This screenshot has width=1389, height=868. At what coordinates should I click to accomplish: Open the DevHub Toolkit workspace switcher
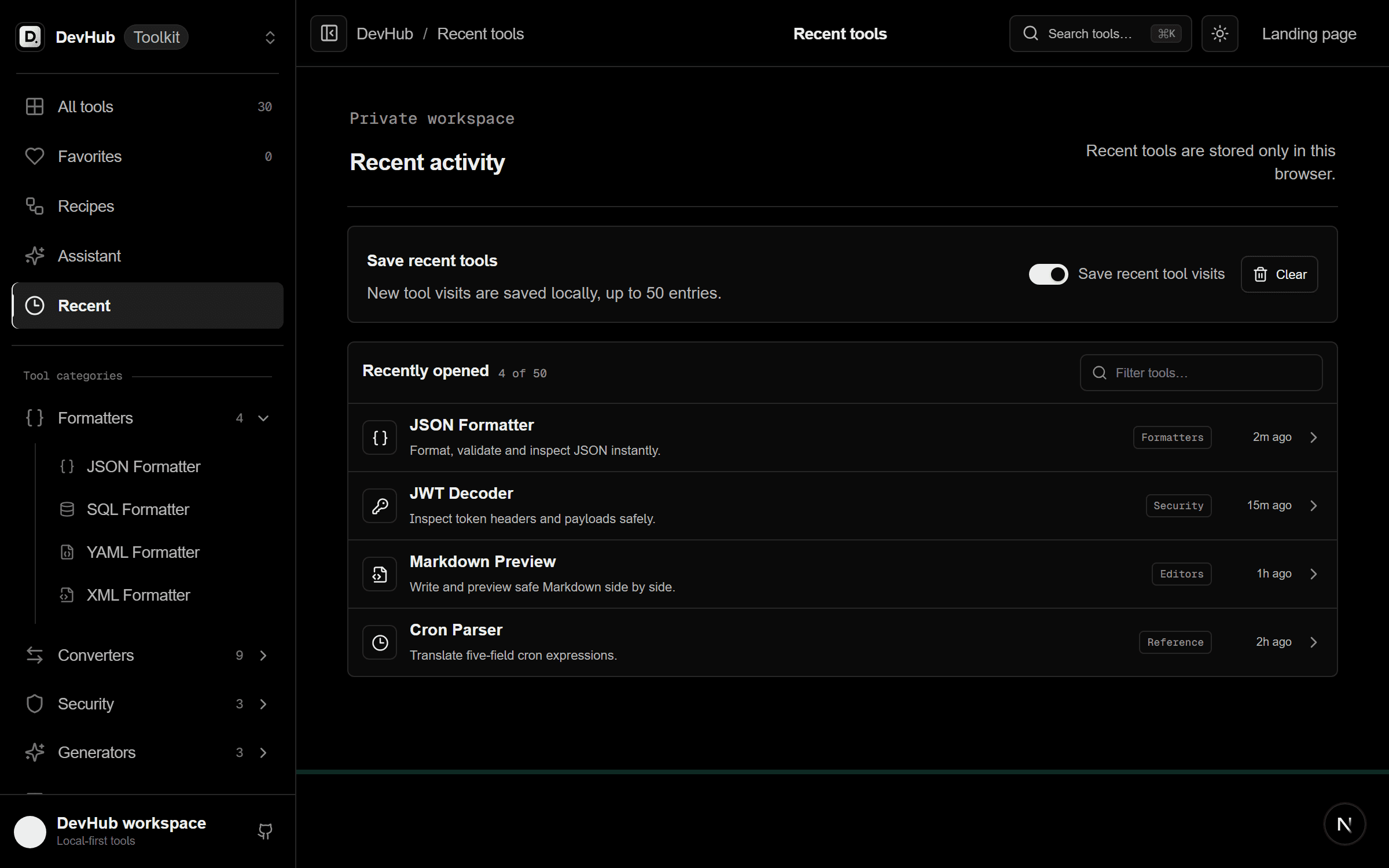pos(147,37)
